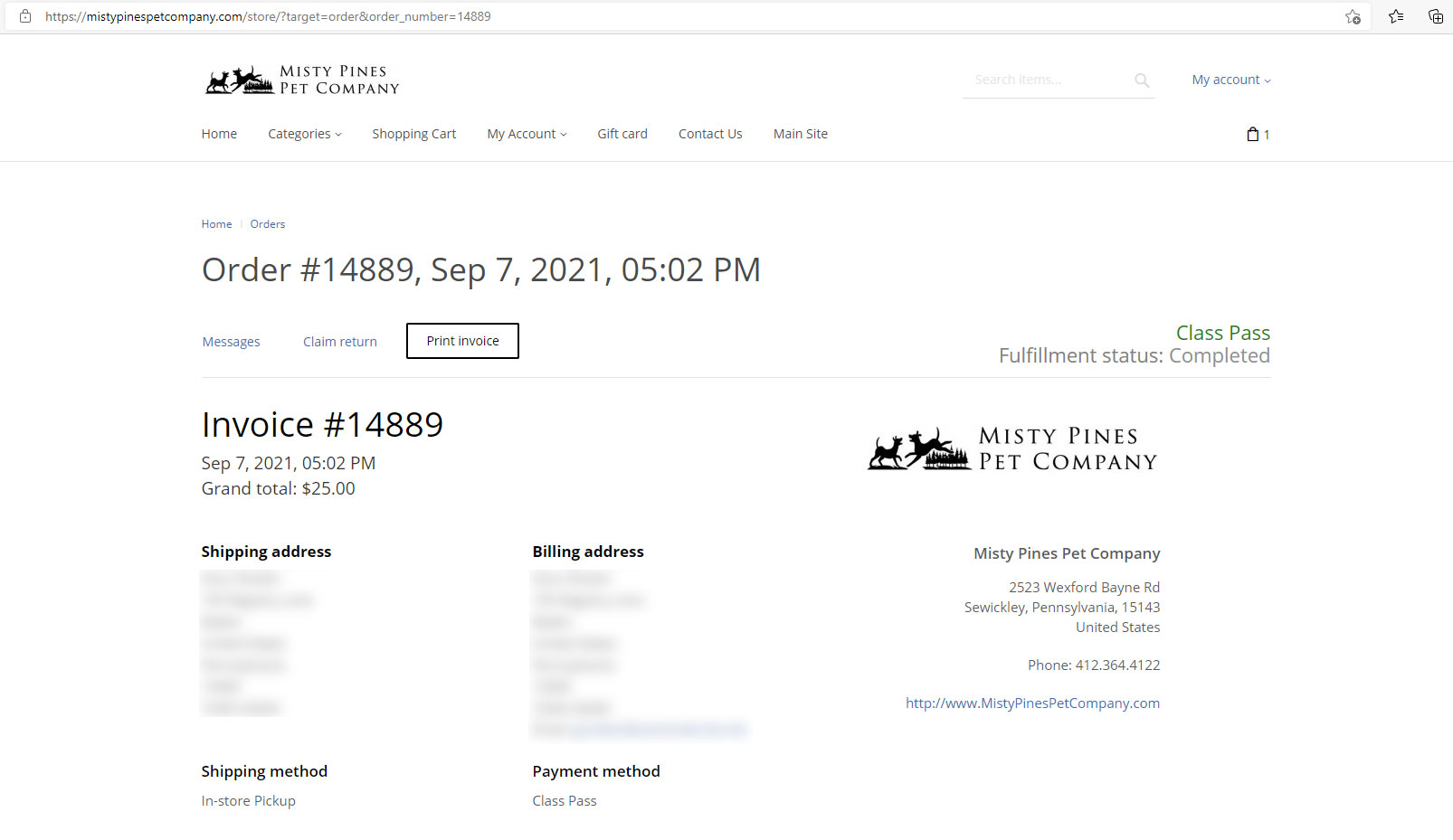This screenshot has width=1453, height=840.
Task: Select Contact Us in navigation
Action: 710,134
